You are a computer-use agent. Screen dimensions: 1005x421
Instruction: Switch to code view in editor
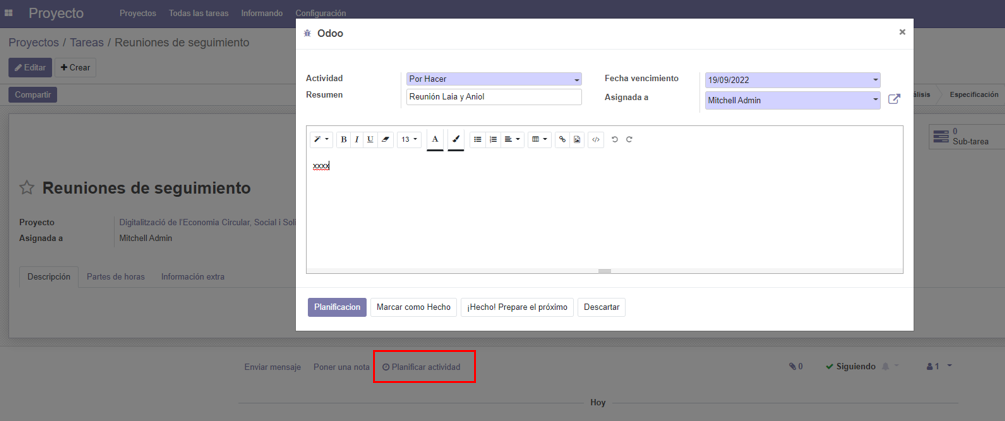(596, 139)
